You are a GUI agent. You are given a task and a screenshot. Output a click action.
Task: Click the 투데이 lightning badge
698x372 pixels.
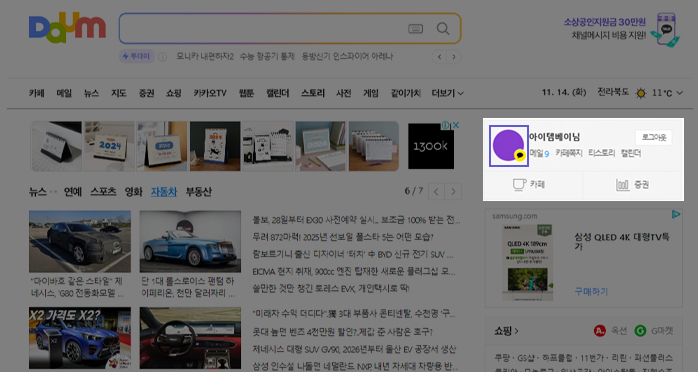coord(137,57)
